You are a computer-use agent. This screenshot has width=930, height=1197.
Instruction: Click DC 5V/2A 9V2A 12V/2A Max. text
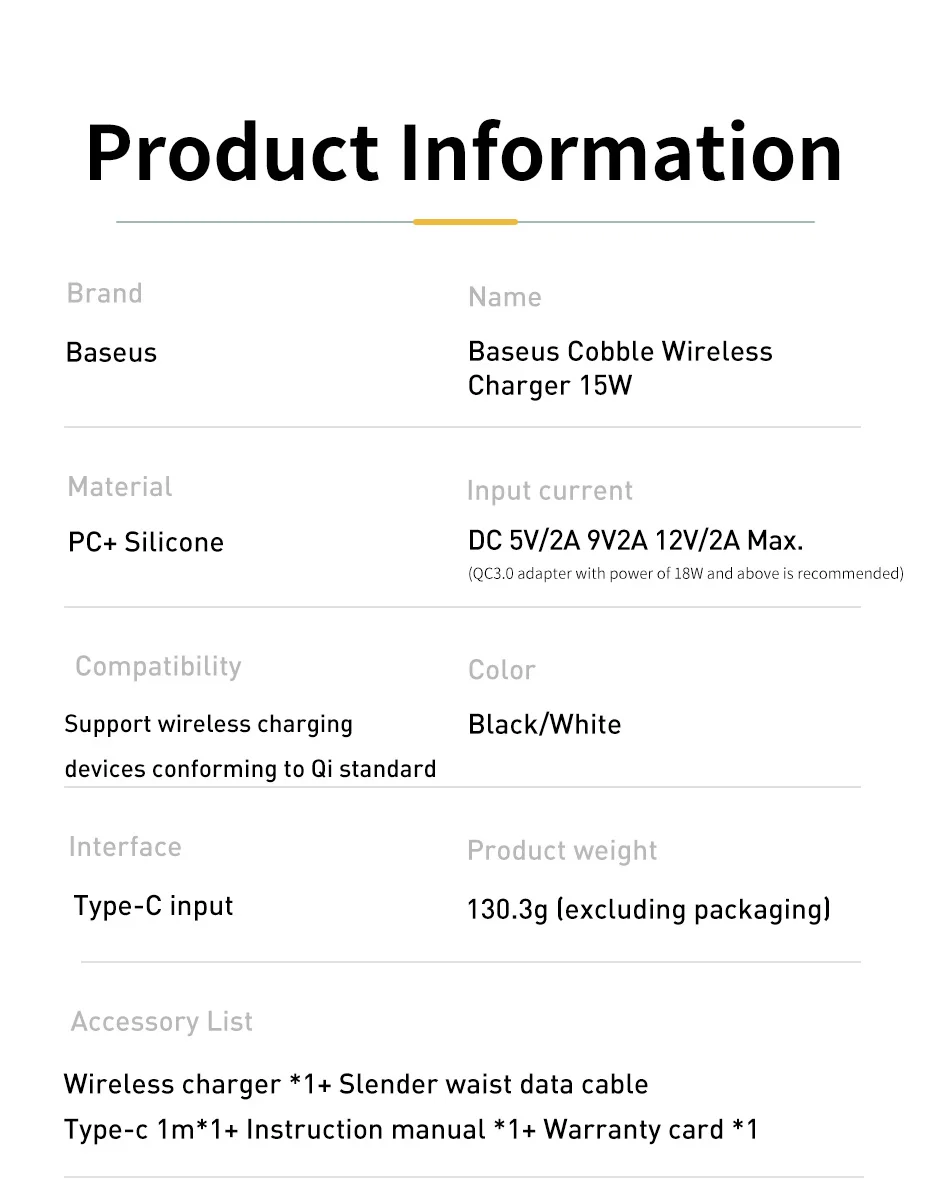coord(635,540)
